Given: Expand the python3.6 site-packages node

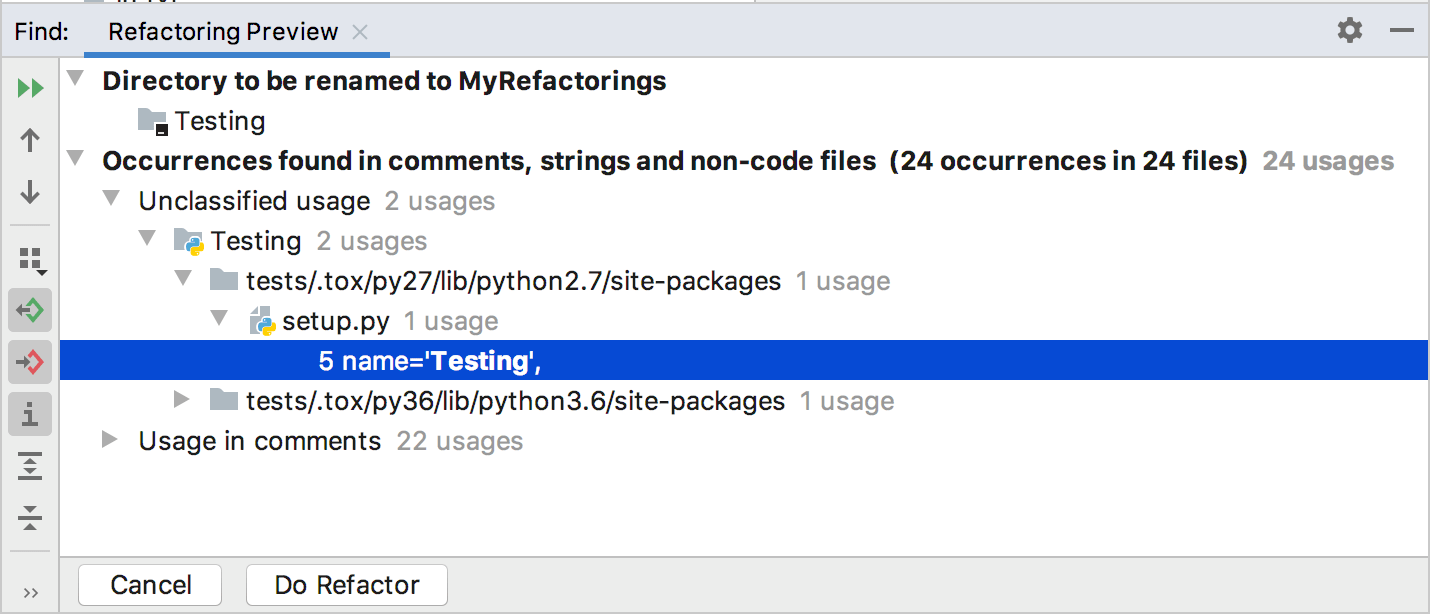Looking at the screenshot, I should (x=182, y=400).
